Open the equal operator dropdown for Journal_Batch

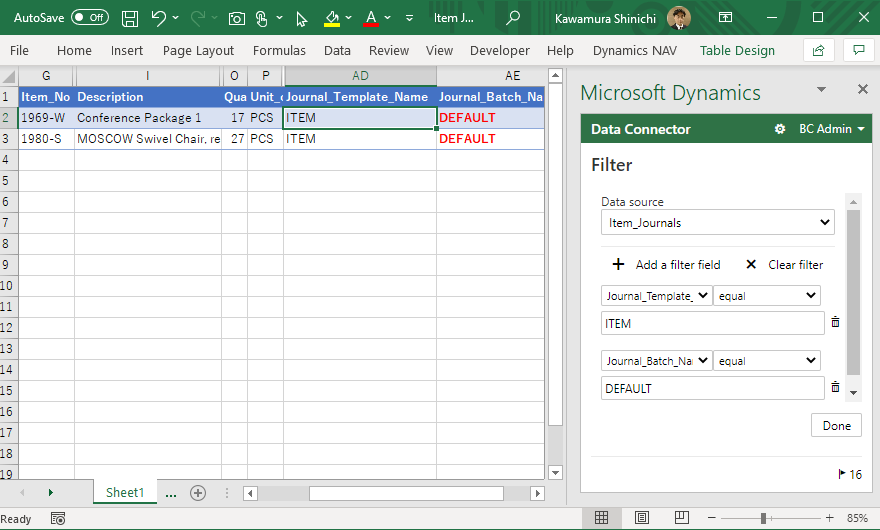[x=767, y=361]
